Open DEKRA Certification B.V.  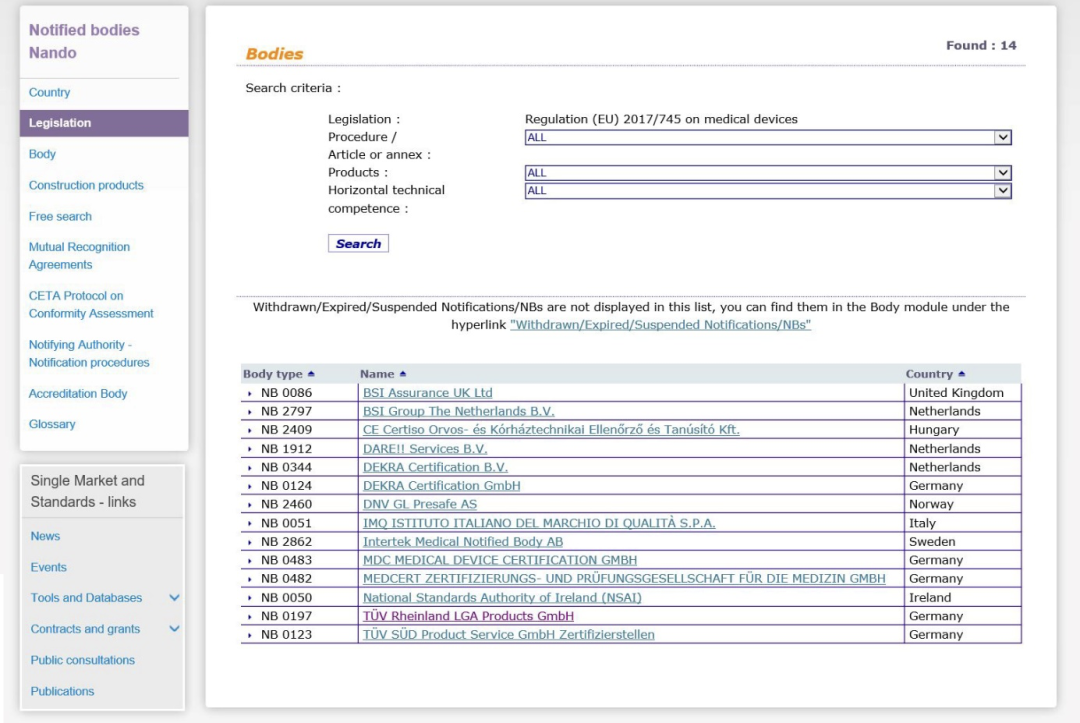(x=435, y=467)
